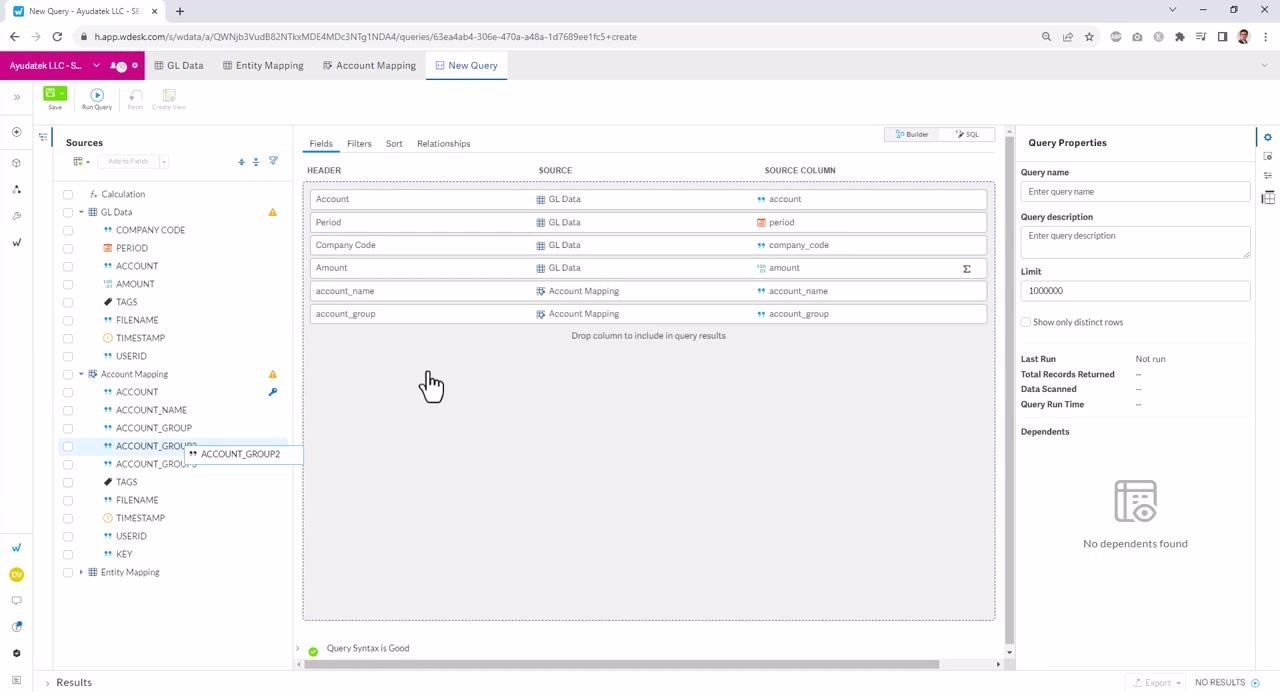Collapse the GL Data tree node
Screen dimensions: 1280x692
click(81, 212)
